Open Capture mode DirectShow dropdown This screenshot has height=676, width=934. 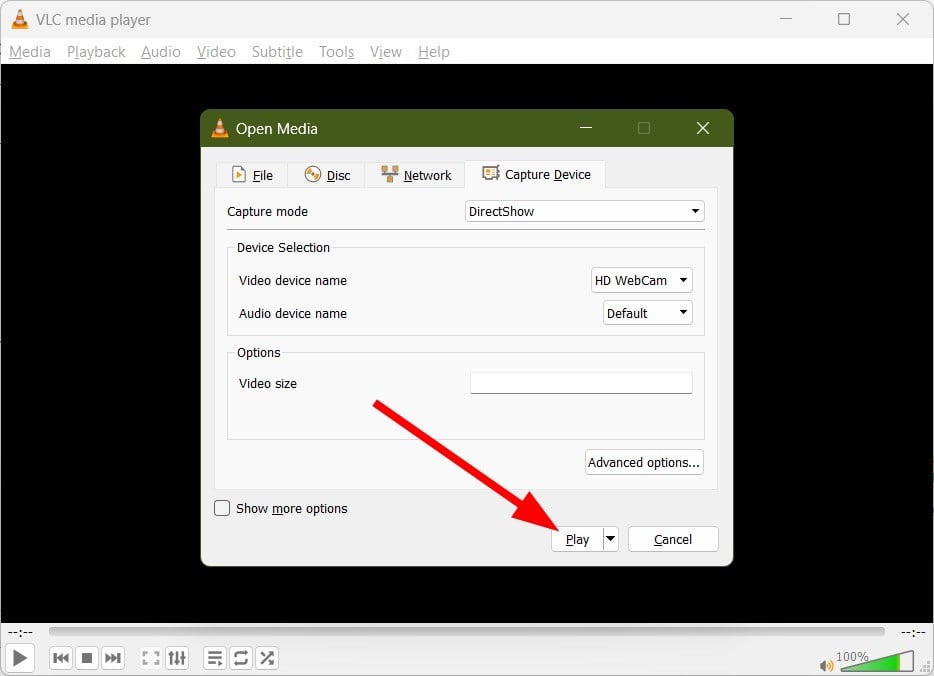pyautogui.click(x=584, y=211)
